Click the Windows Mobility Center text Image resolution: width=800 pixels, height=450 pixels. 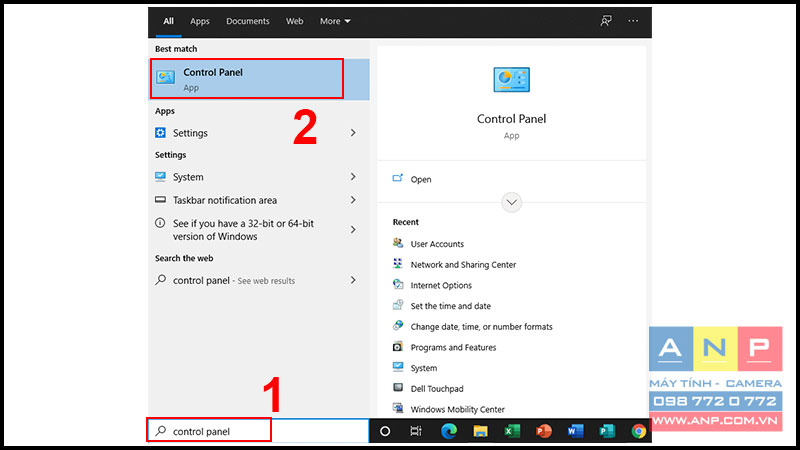tap(458, 409)
